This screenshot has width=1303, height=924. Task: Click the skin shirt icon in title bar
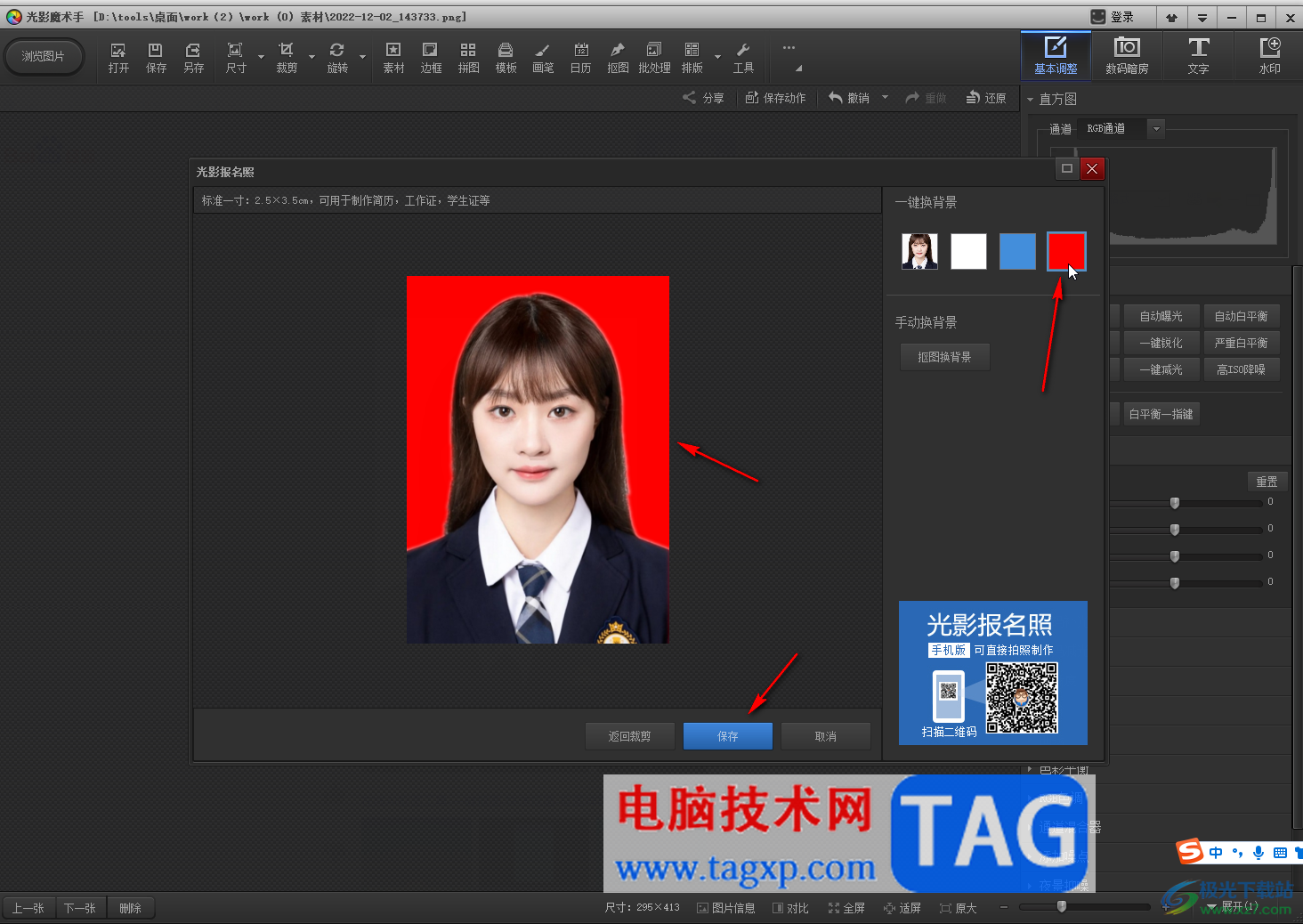pos(1171,18)
